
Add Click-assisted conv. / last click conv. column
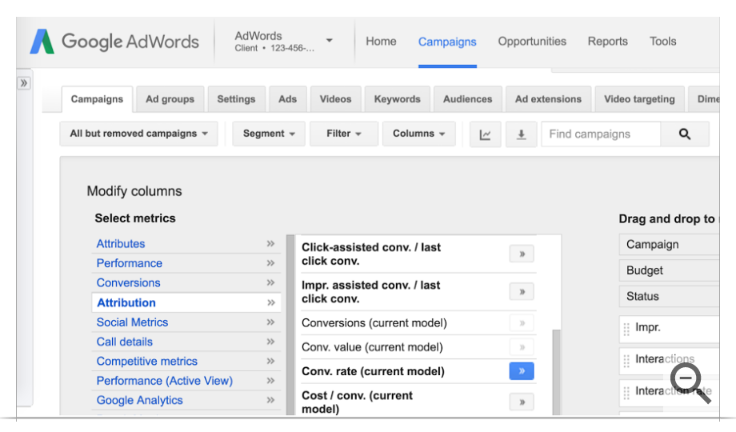(521, 254)
